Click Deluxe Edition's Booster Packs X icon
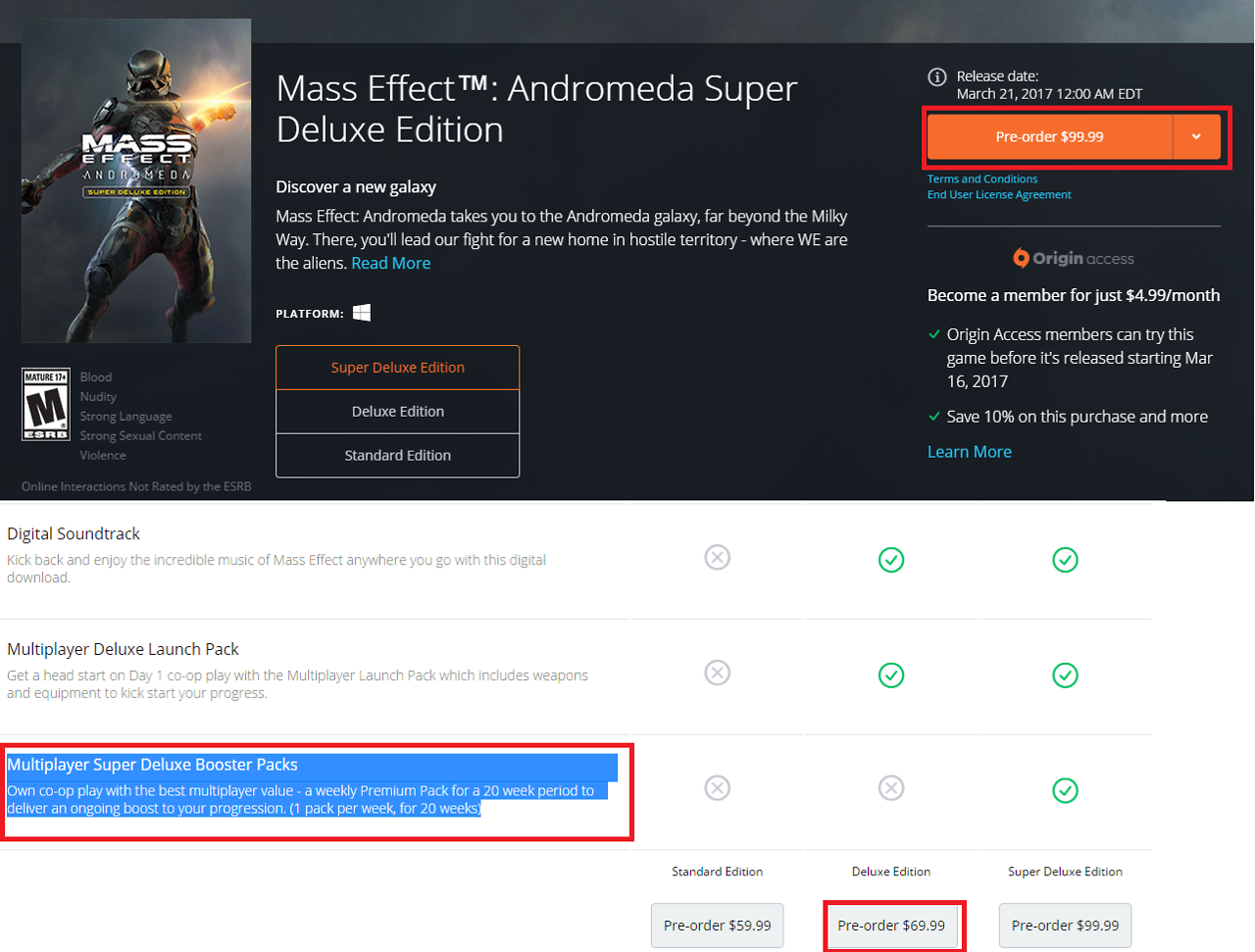This screenshot has width=1255, height=952. point(891,788)
